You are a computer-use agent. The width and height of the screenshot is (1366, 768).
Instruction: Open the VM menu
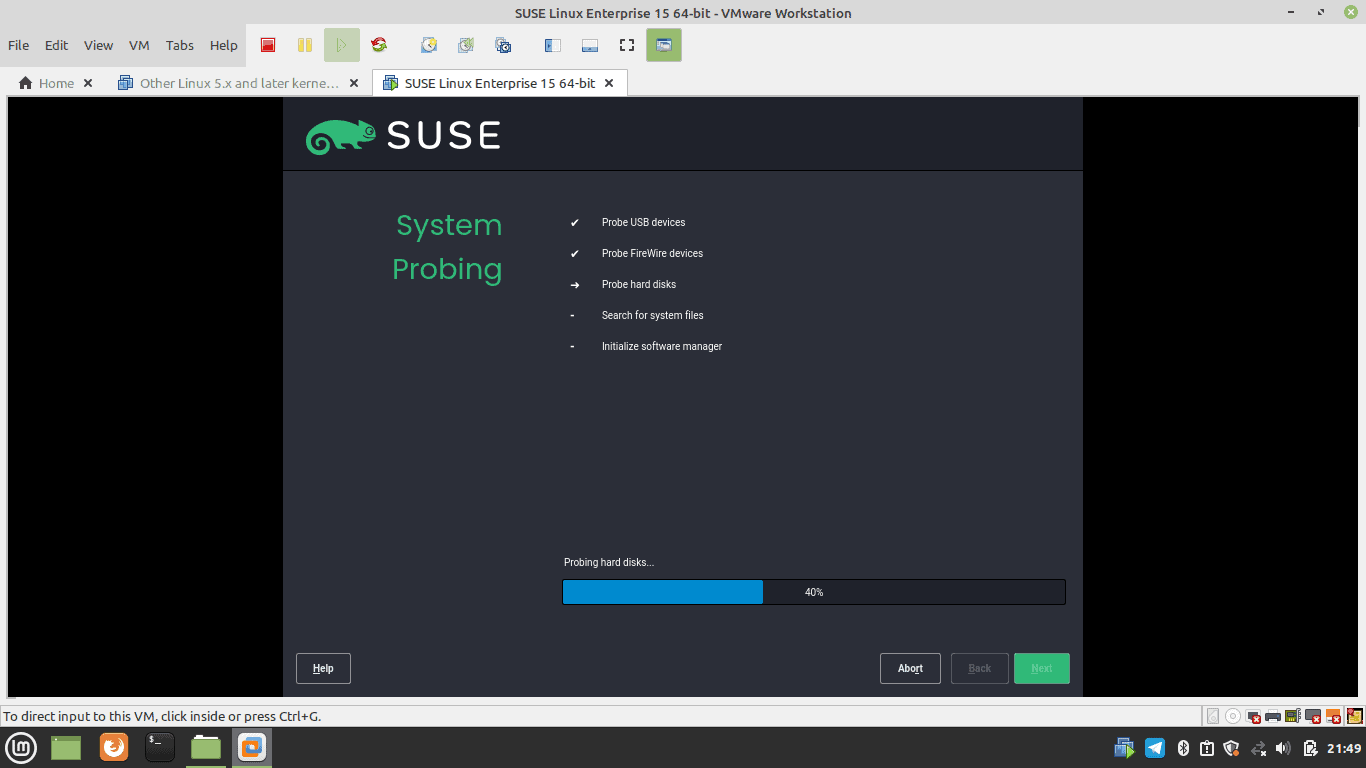139,45
